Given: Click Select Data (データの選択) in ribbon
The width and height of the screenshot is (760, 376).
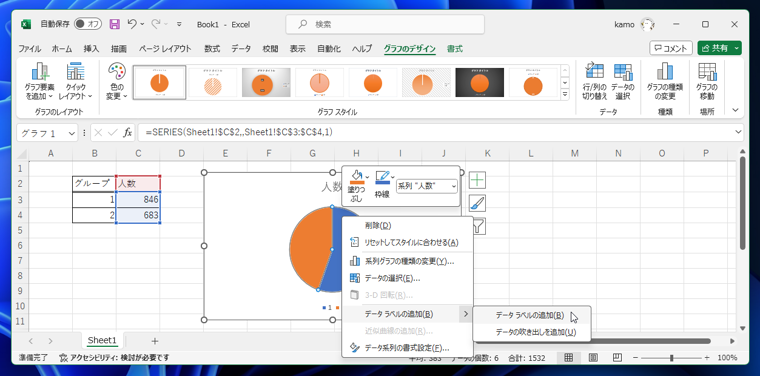Looking at the screenshot, I should point(622,82).
